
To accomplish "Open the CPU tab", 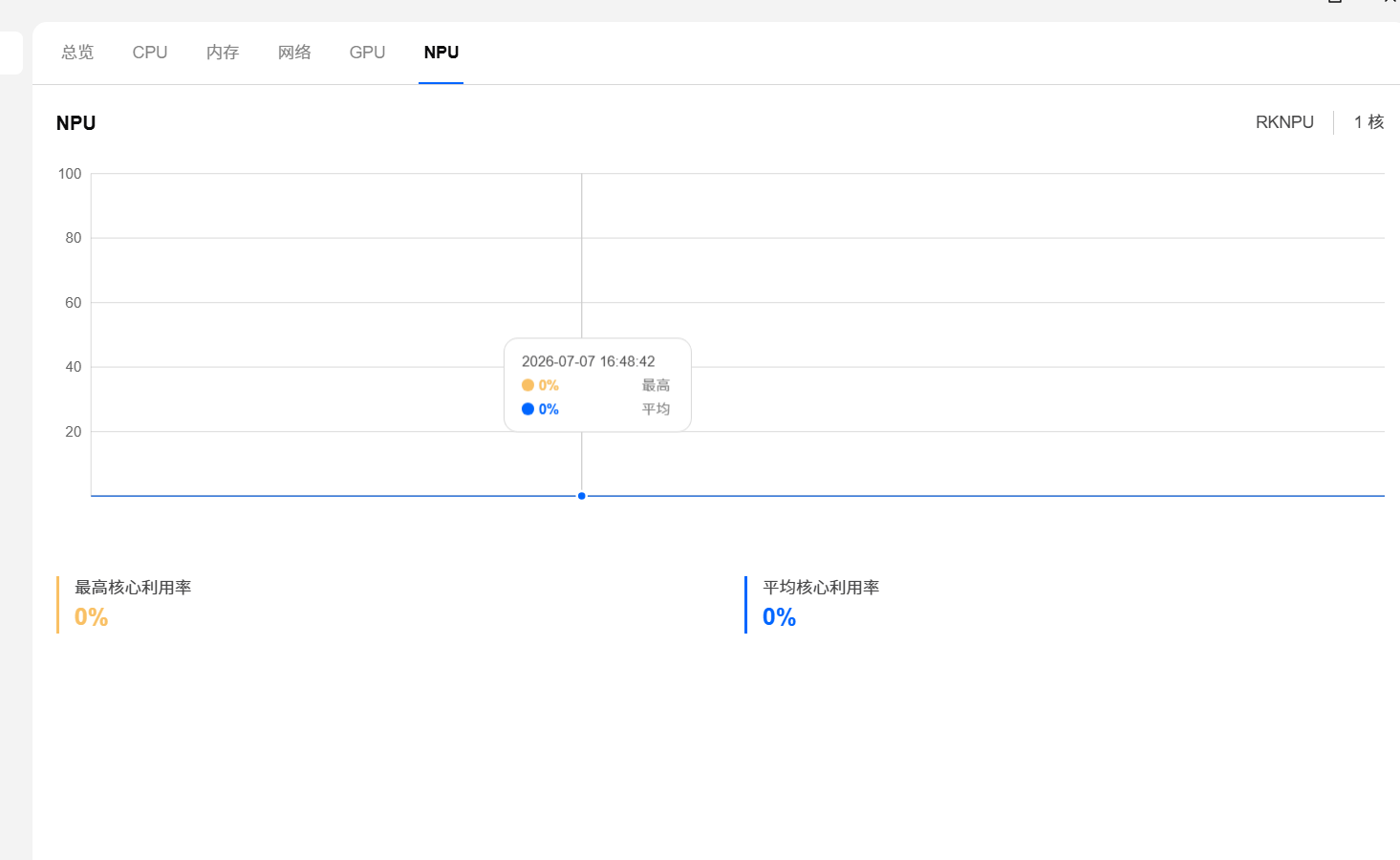I will point(150,53).
